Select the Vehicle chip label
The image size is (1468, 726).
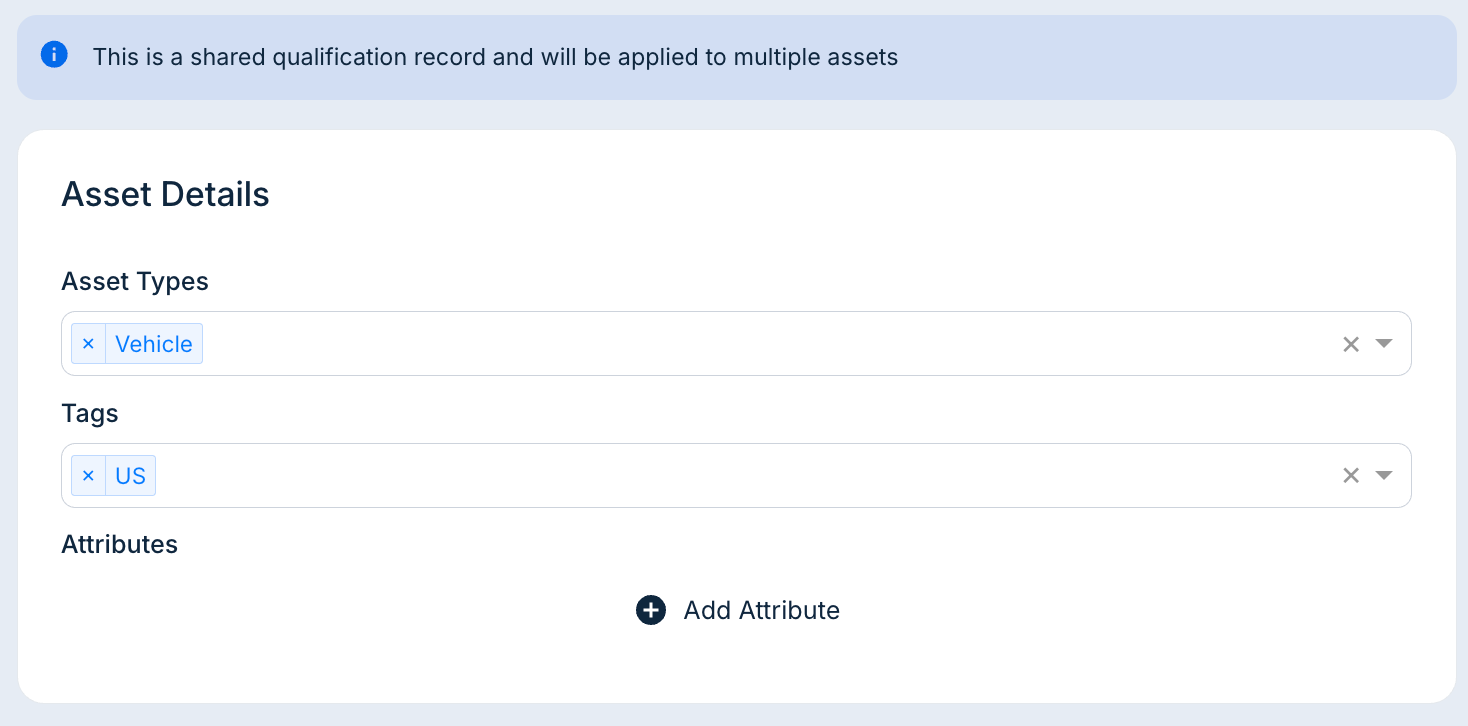(154, 344)
